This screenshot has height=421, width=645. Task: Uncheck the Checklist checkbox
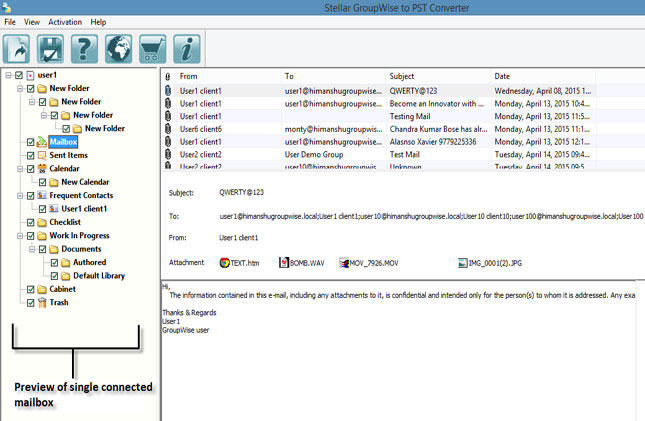pyautogui.click(x=30, y=223)
